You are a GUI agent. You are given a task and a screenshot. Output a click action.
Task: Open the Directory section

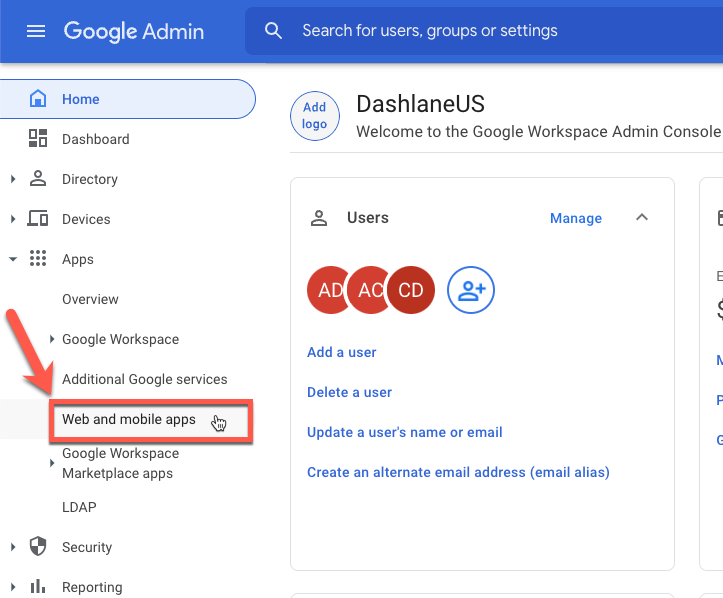(90, 179)
